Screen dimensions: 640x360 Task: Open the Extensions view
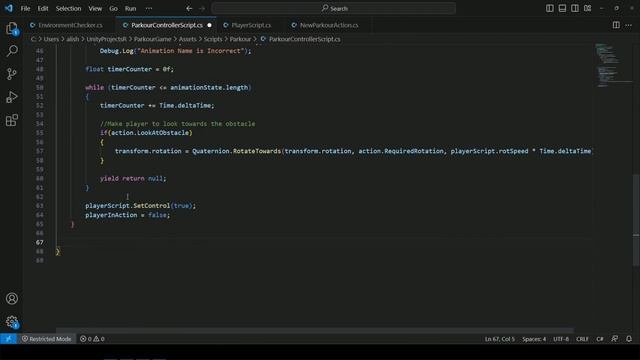click(12, 120)
